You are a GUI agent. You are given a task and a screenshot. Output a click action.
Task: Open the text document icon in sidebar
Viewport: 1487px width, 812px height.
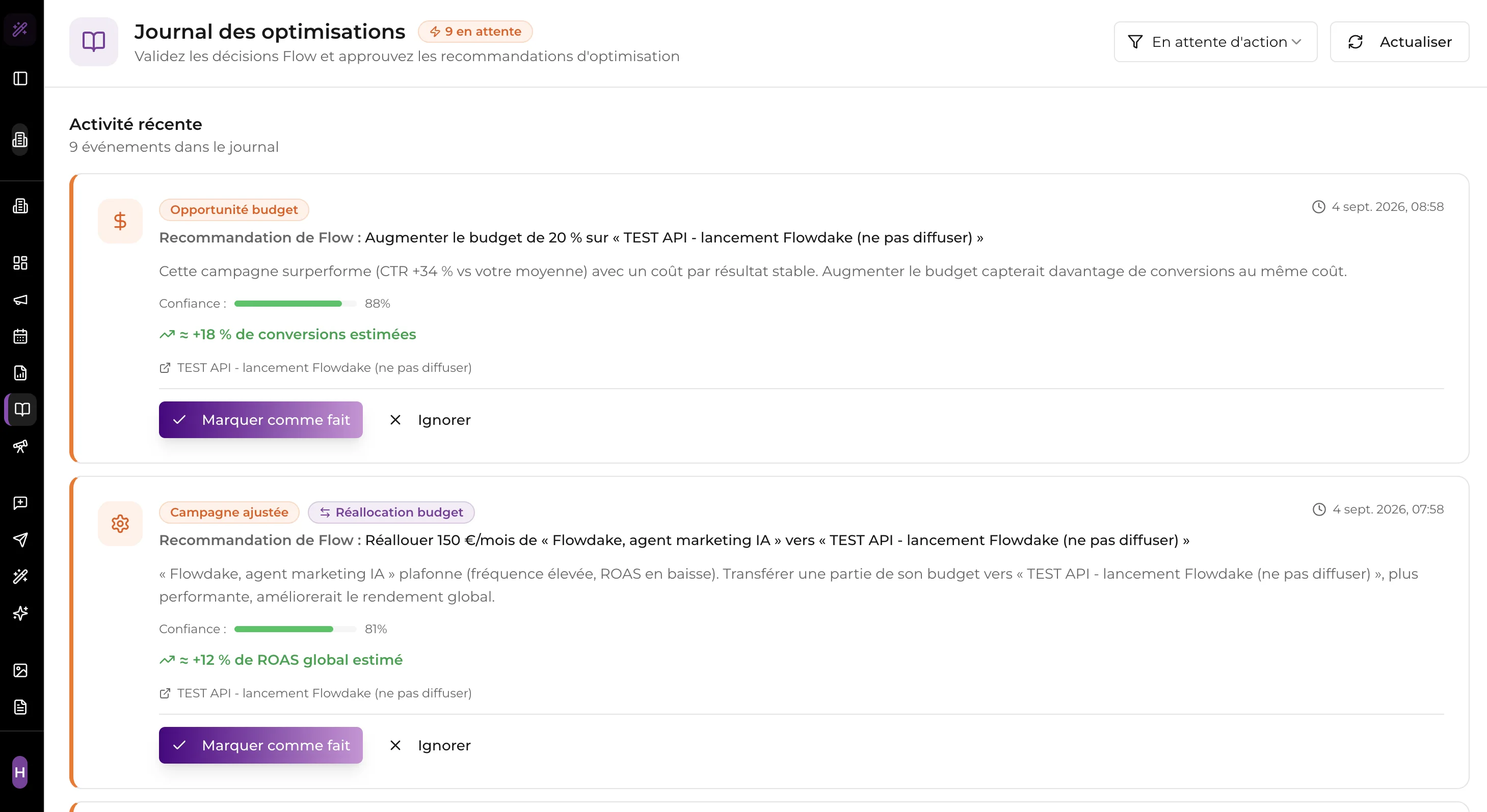click(x=20, y=707)
